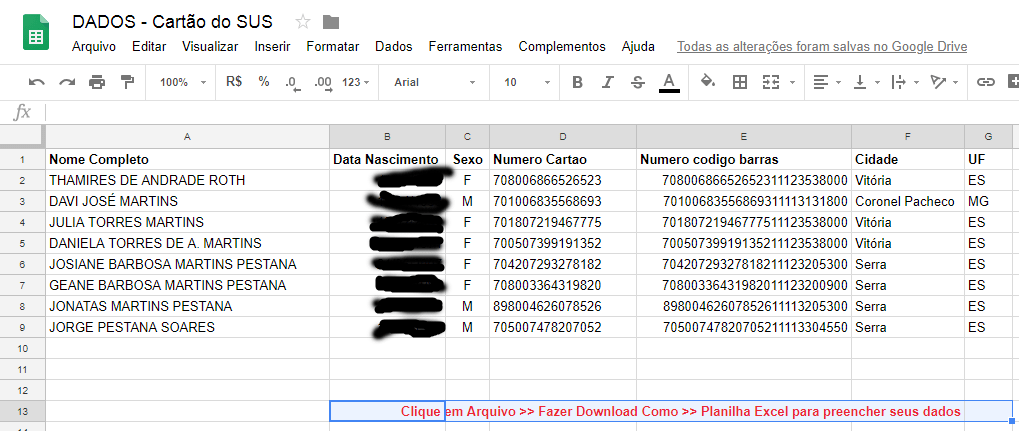The height and width of the screenshot is (431, 1020).
Task: Click the insert link chain icon
Action: (986, 82)
